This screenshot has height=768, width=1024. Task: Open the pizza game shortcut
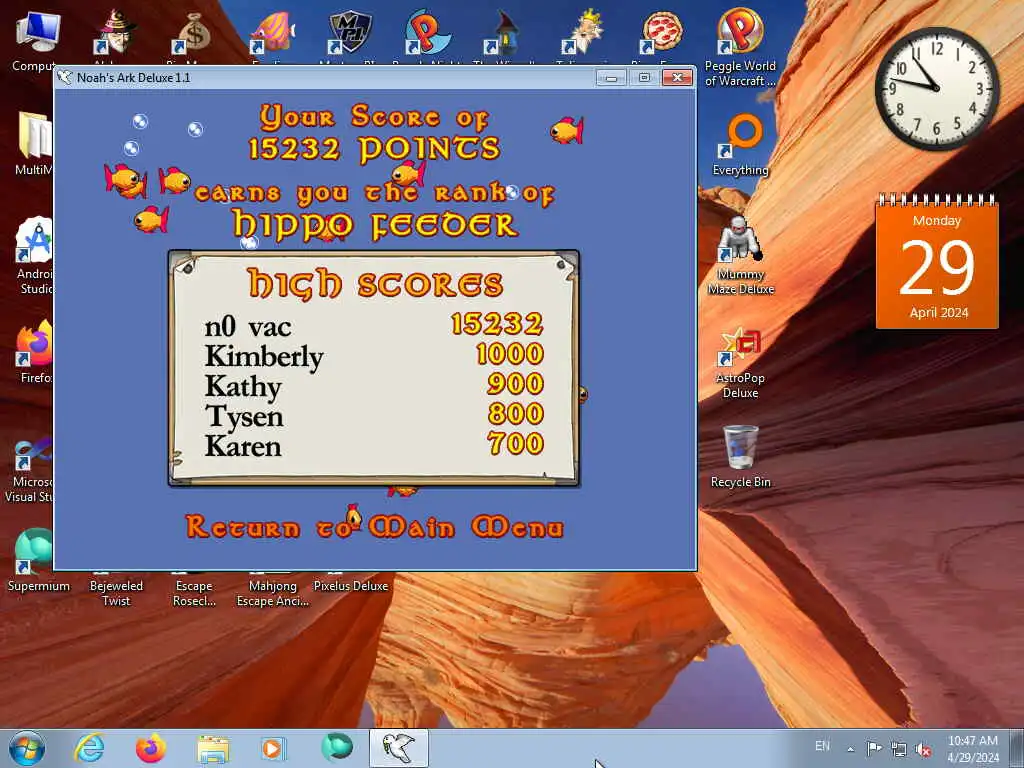pyautogui.click(x=662, y=33)
